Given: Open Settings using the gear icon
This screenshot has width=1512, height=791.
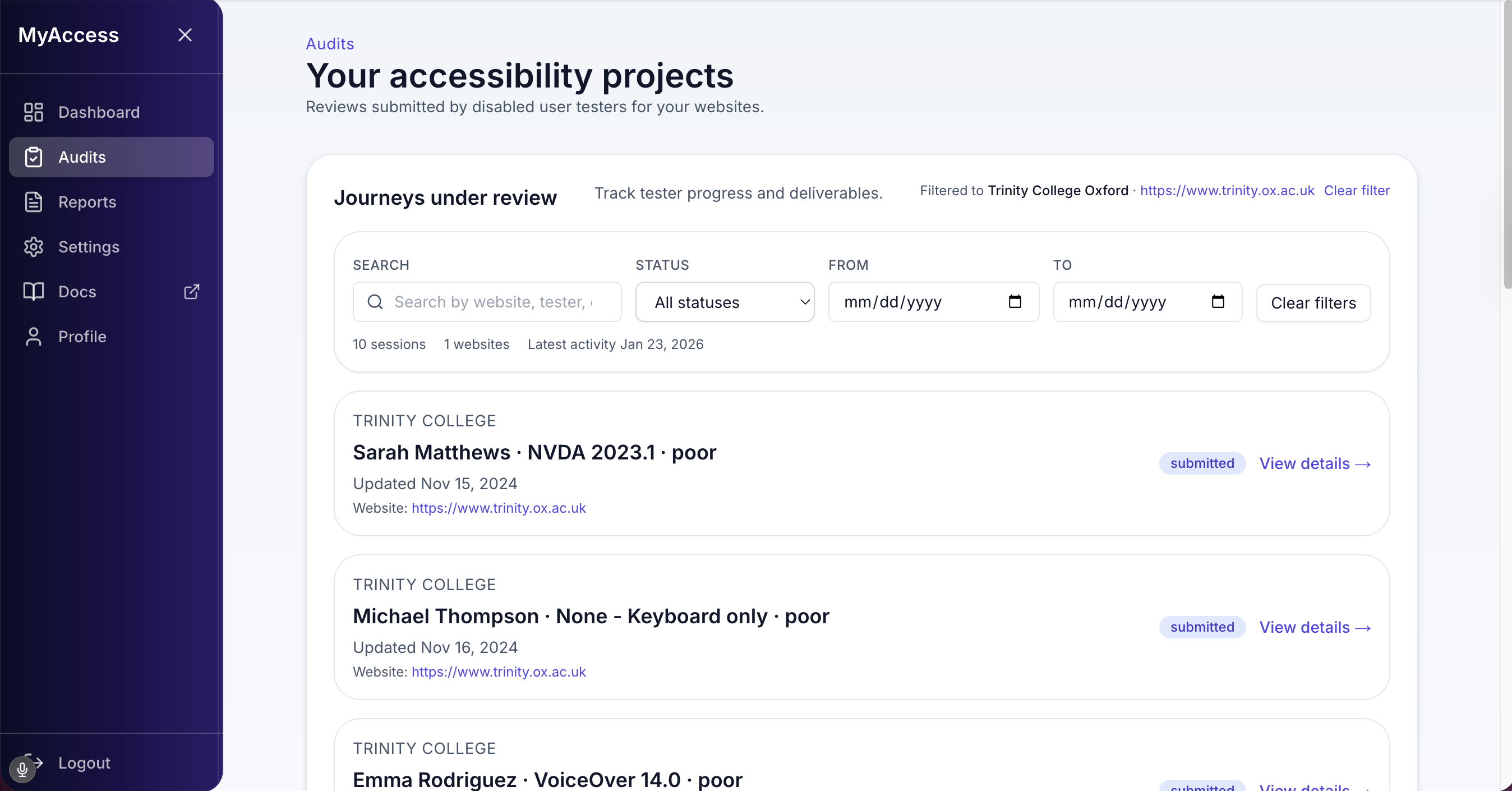Looking at the screenshot, I should (x=34, y=247).
